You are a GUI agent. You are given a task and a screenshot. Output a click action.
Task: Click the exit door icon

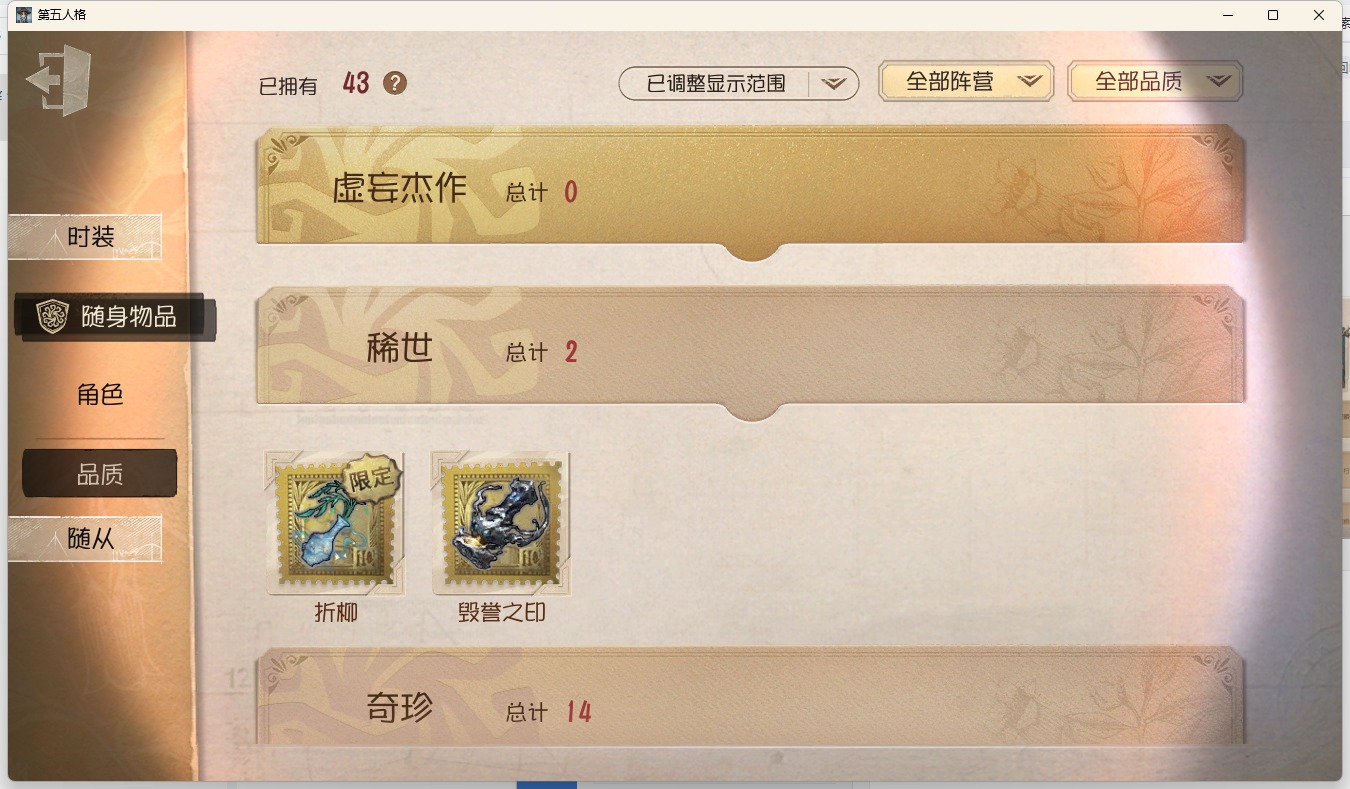coord(58,81)
